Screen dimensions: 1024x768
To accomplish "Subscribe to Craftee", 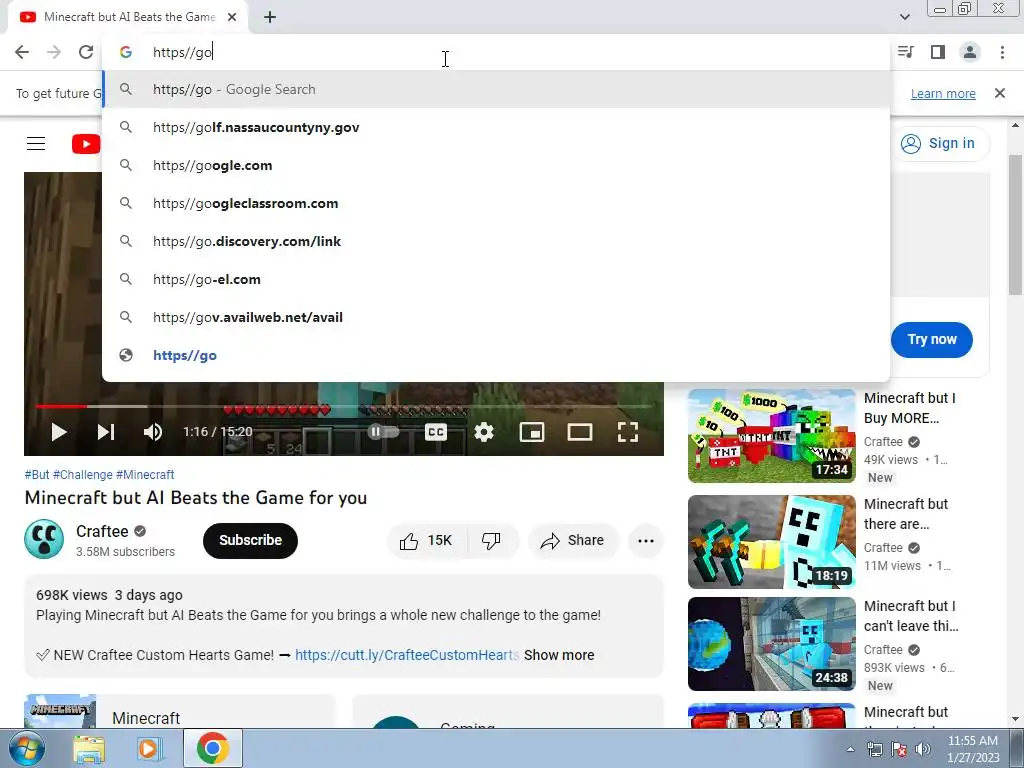I will pos(250,540).
